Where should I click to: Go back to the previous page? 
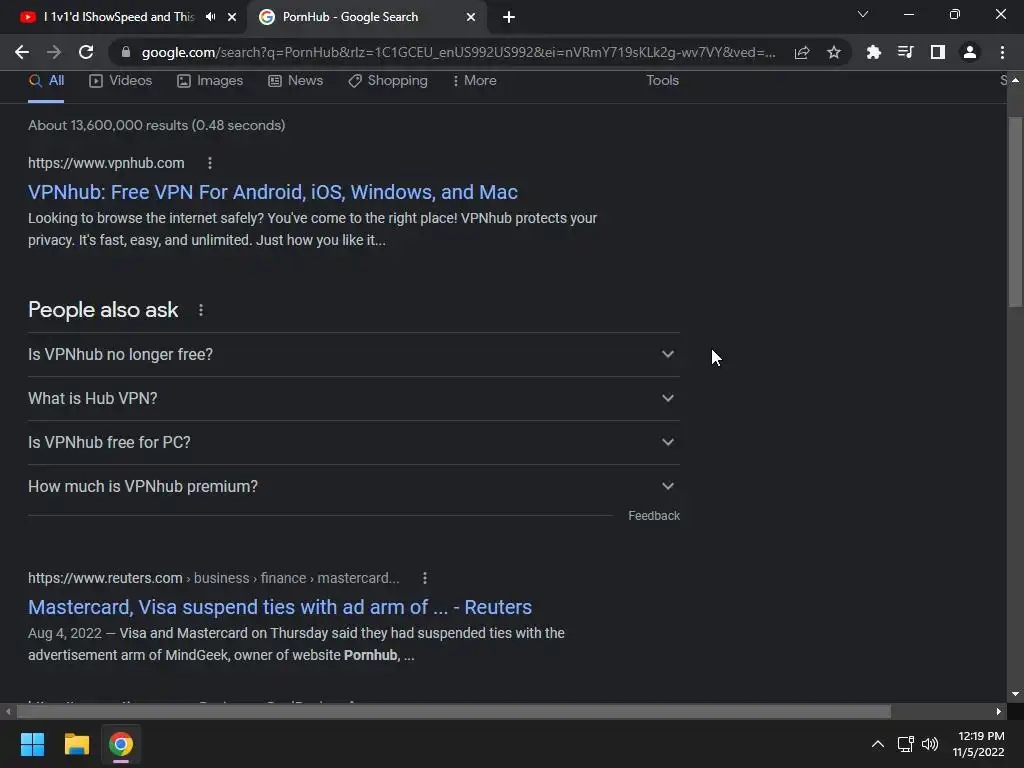coord(22,52)
